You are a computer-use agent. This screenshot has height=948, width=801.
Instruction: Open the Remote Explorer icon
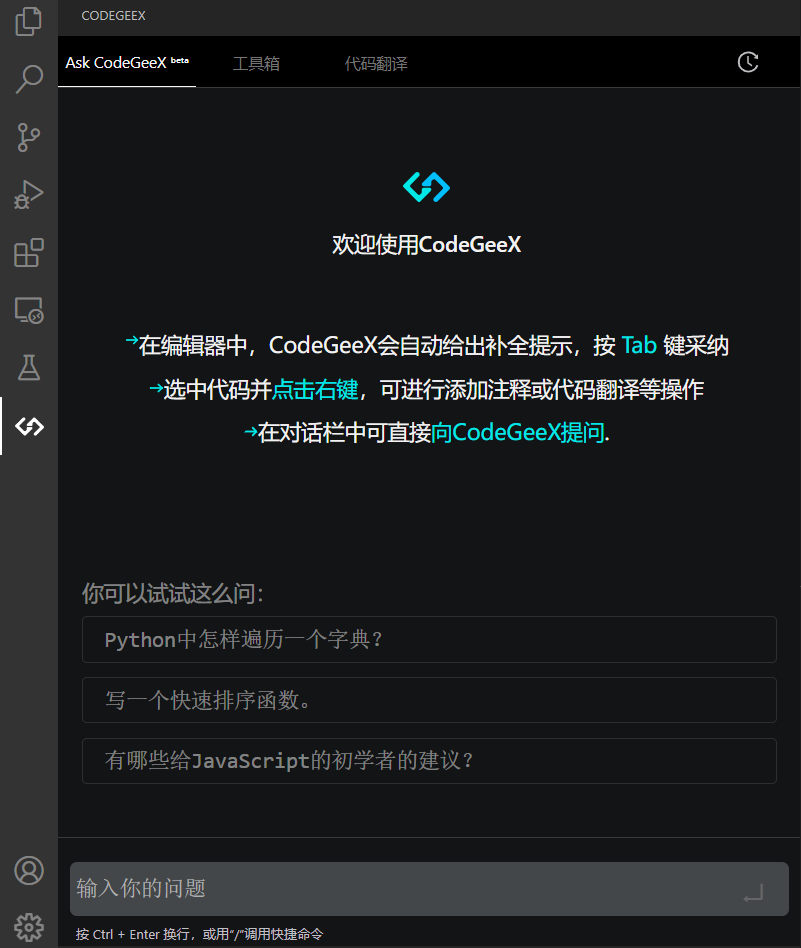(29, 311)
